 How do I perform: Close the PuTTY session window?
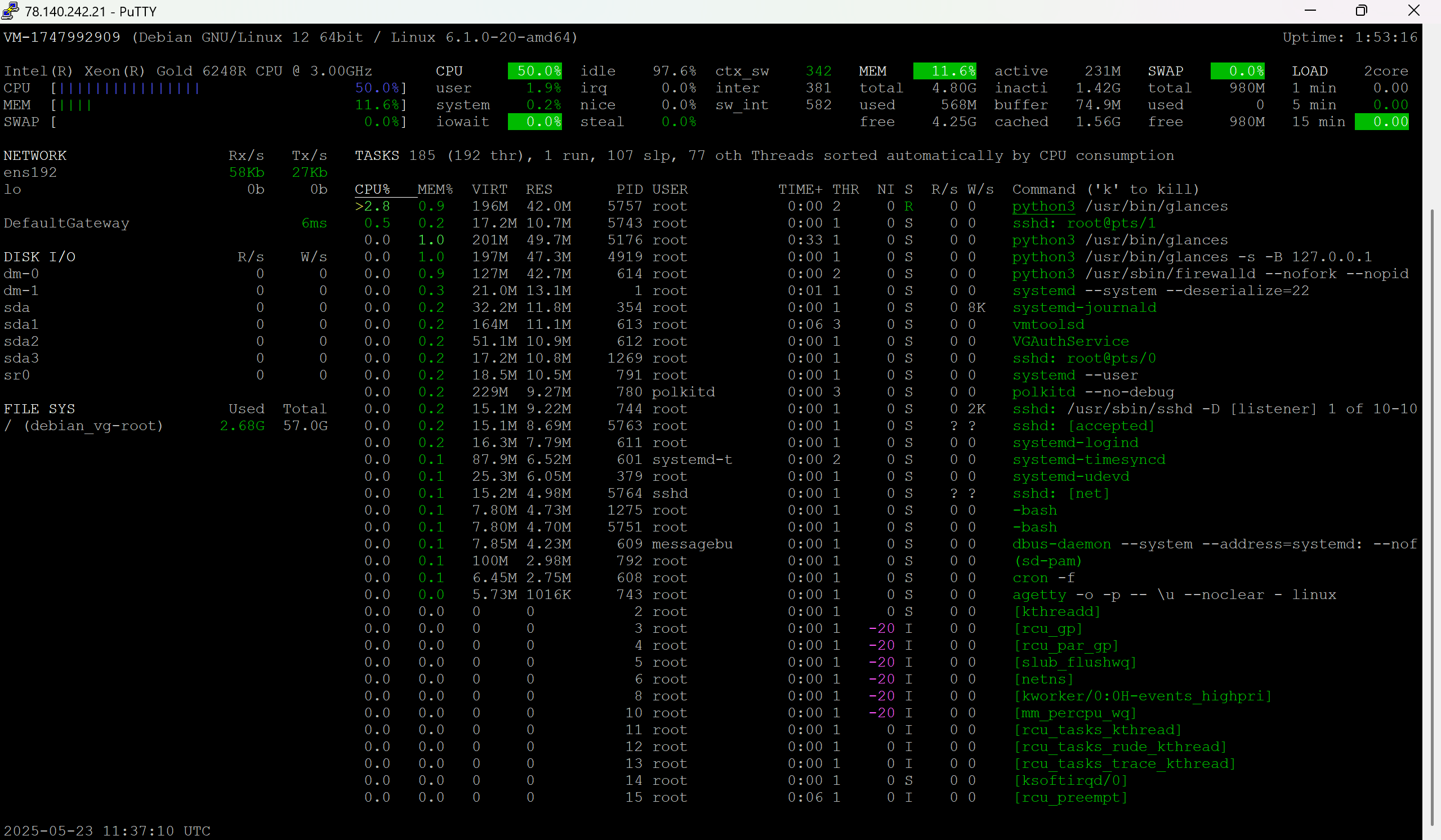pos(1413,11)
